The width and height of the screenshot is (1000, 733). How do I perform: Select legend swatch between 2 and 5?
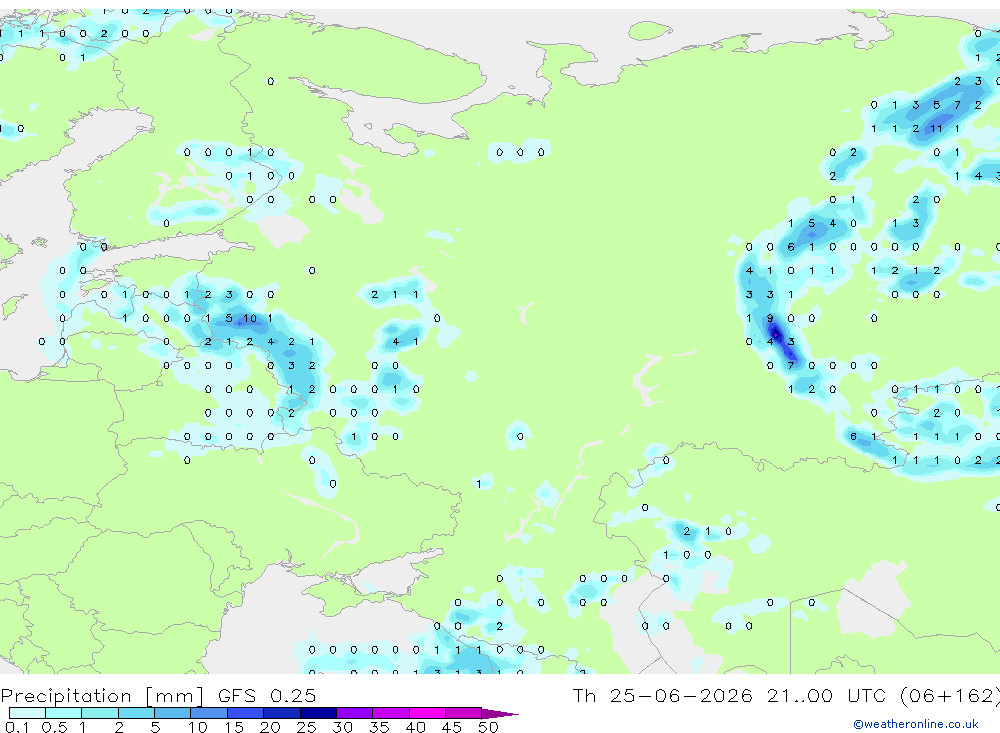[136, 713]
